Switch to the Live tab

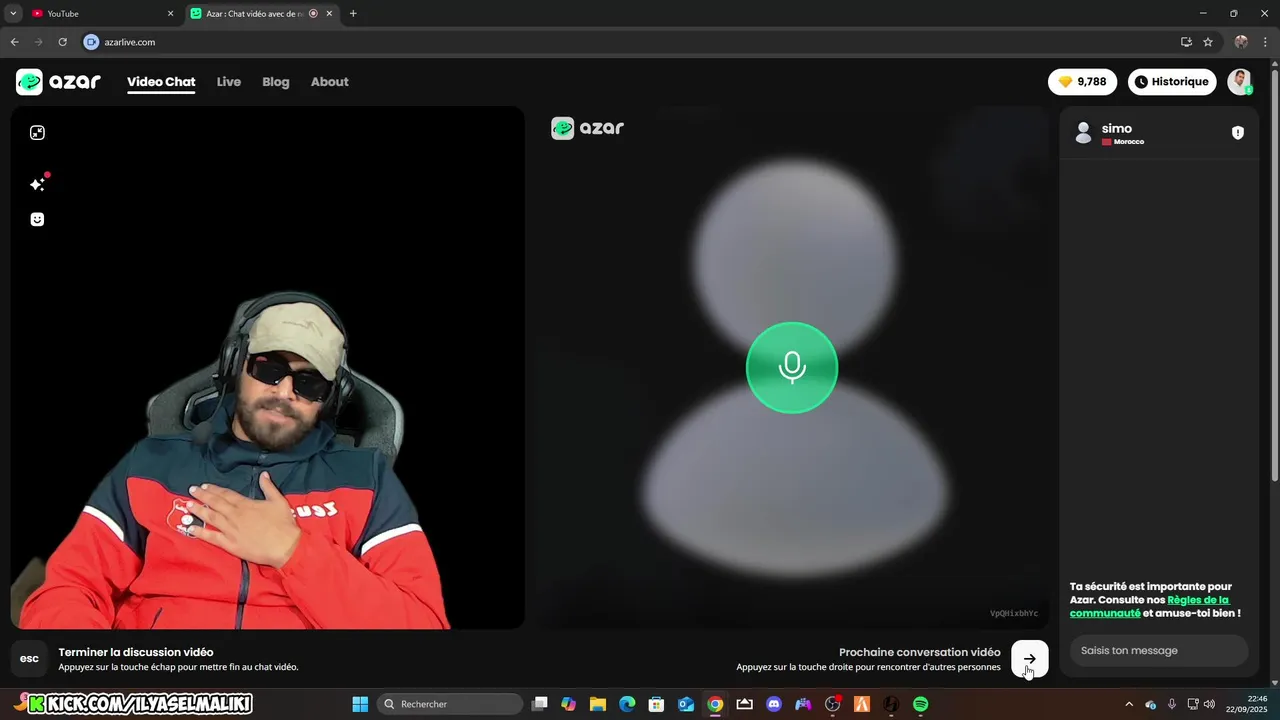[x=229, y=82]
